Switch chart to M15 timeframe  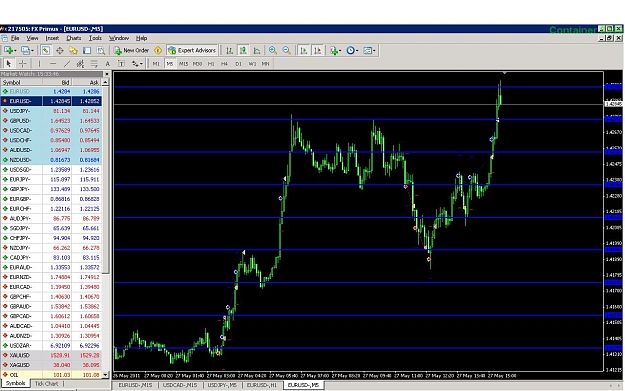pyautogui.click(x=183, y=63)
